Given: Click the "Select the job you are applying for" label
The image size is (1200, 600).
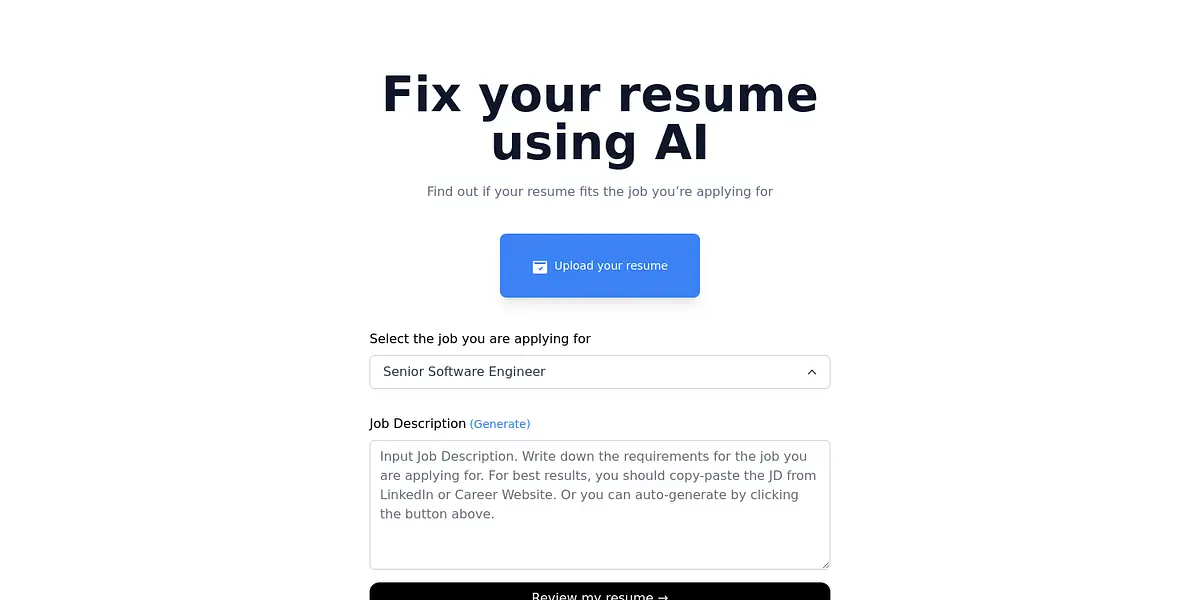Looking at the screenshot, I should coord(480,339).
